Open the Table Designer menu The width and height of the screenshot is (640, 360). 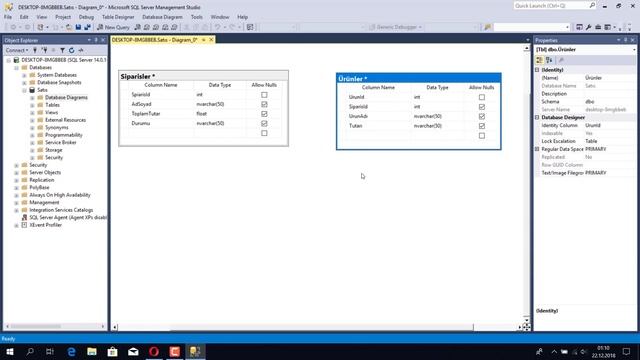[x=118, y=17]
